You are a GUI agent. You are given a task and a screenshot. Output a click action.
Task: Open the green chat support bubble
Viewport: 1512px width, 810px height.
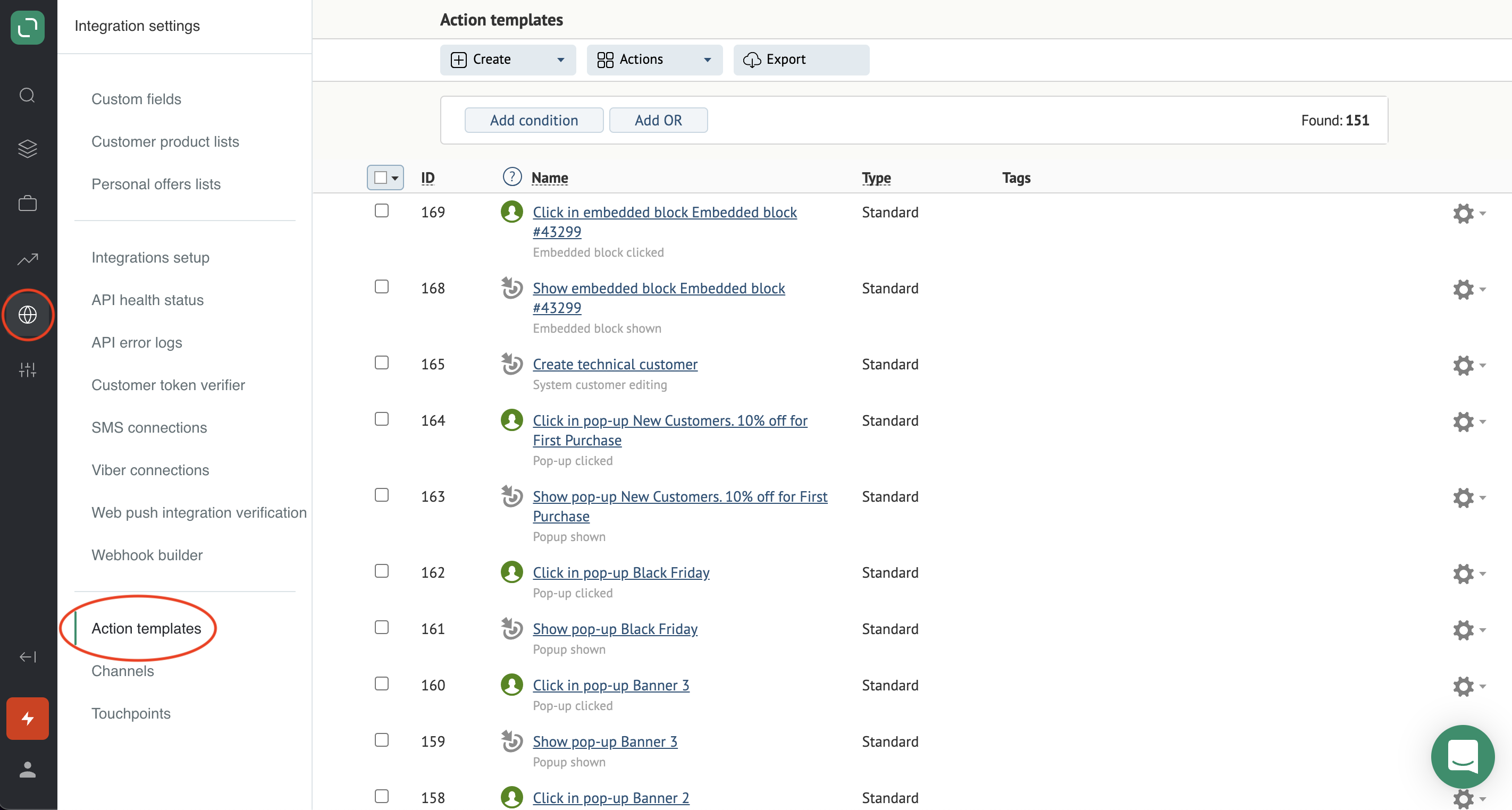(x=1463, y=757)
